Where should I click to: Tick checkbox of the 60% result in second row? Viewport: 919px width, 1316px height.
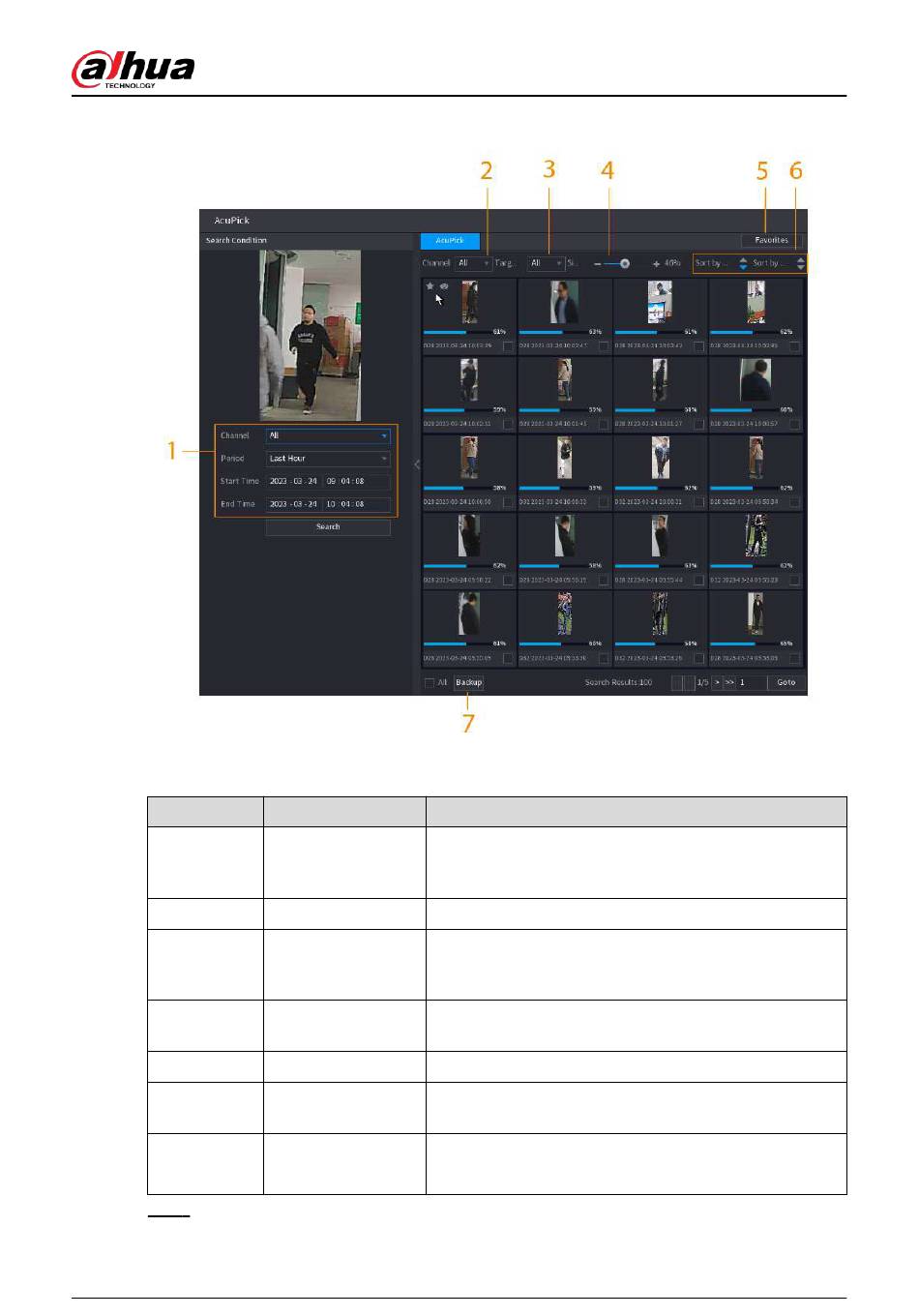coord(794,424)
